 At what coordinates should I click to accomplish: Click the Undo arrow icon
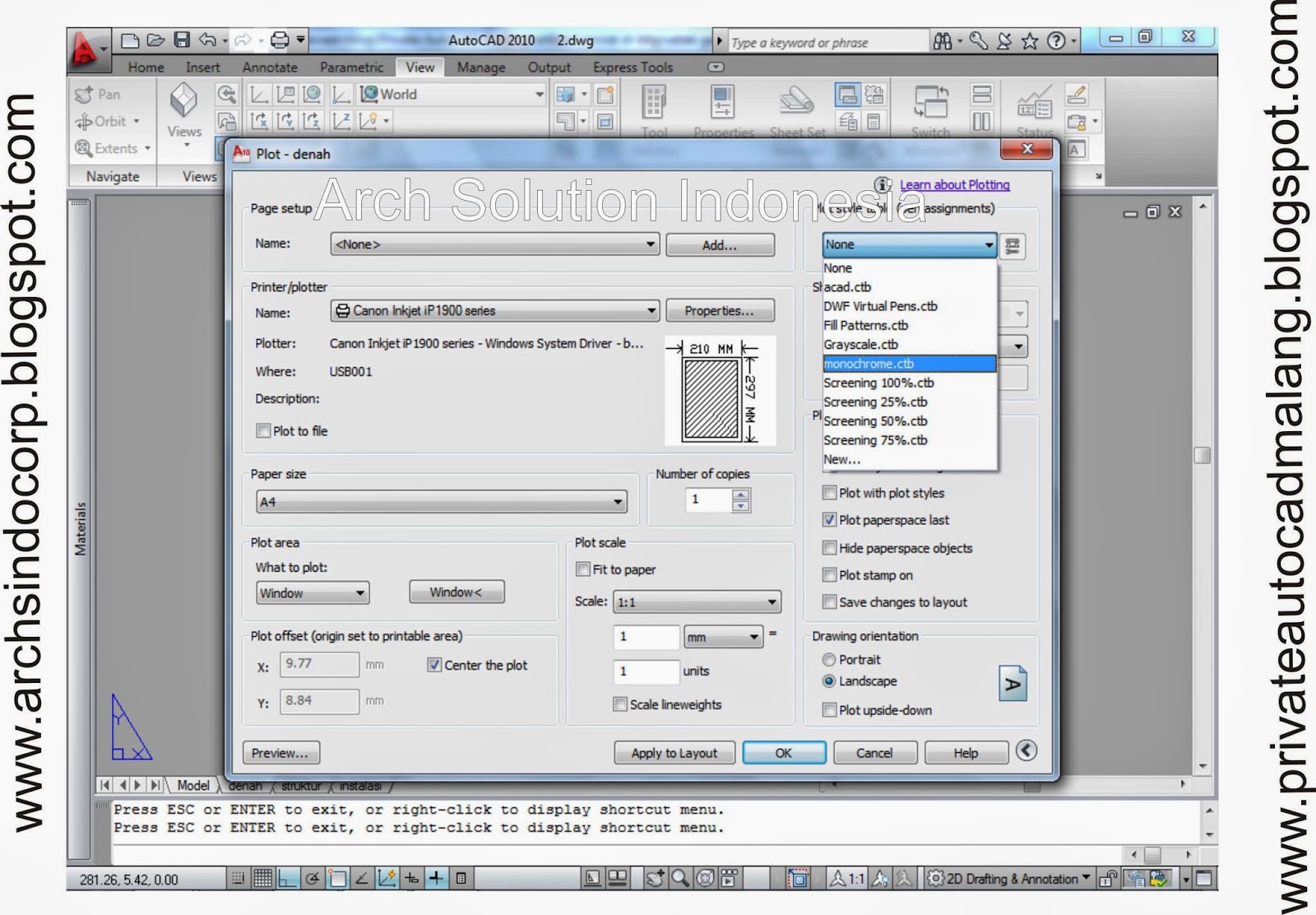208,40
